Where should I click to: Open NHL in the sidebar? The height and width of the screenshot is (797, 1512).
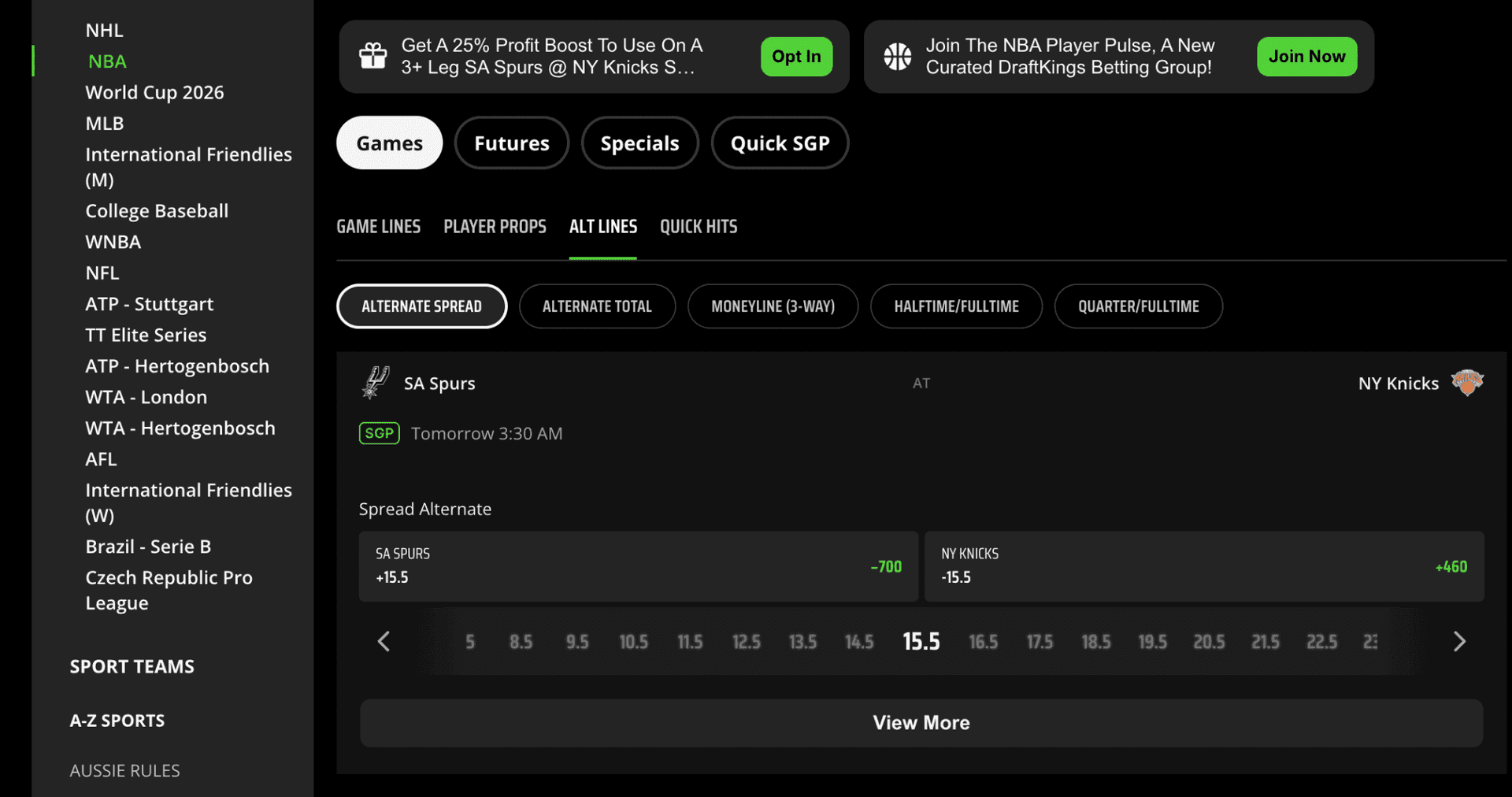click(104, 31)
